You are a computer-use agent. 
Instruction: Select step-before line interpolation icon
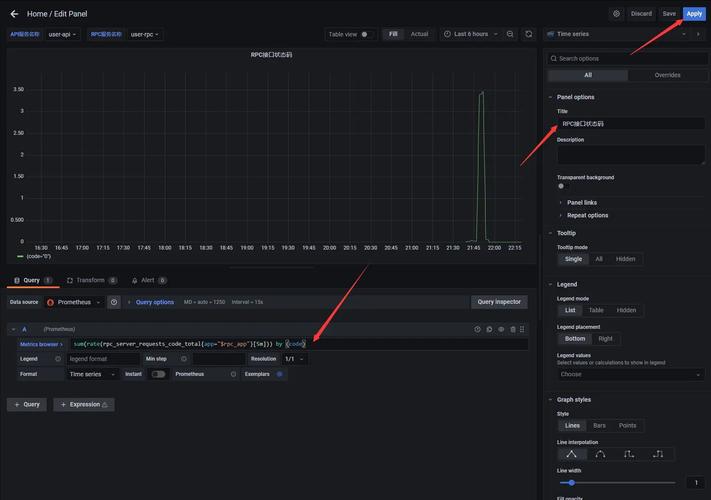[x=629, y=454]
